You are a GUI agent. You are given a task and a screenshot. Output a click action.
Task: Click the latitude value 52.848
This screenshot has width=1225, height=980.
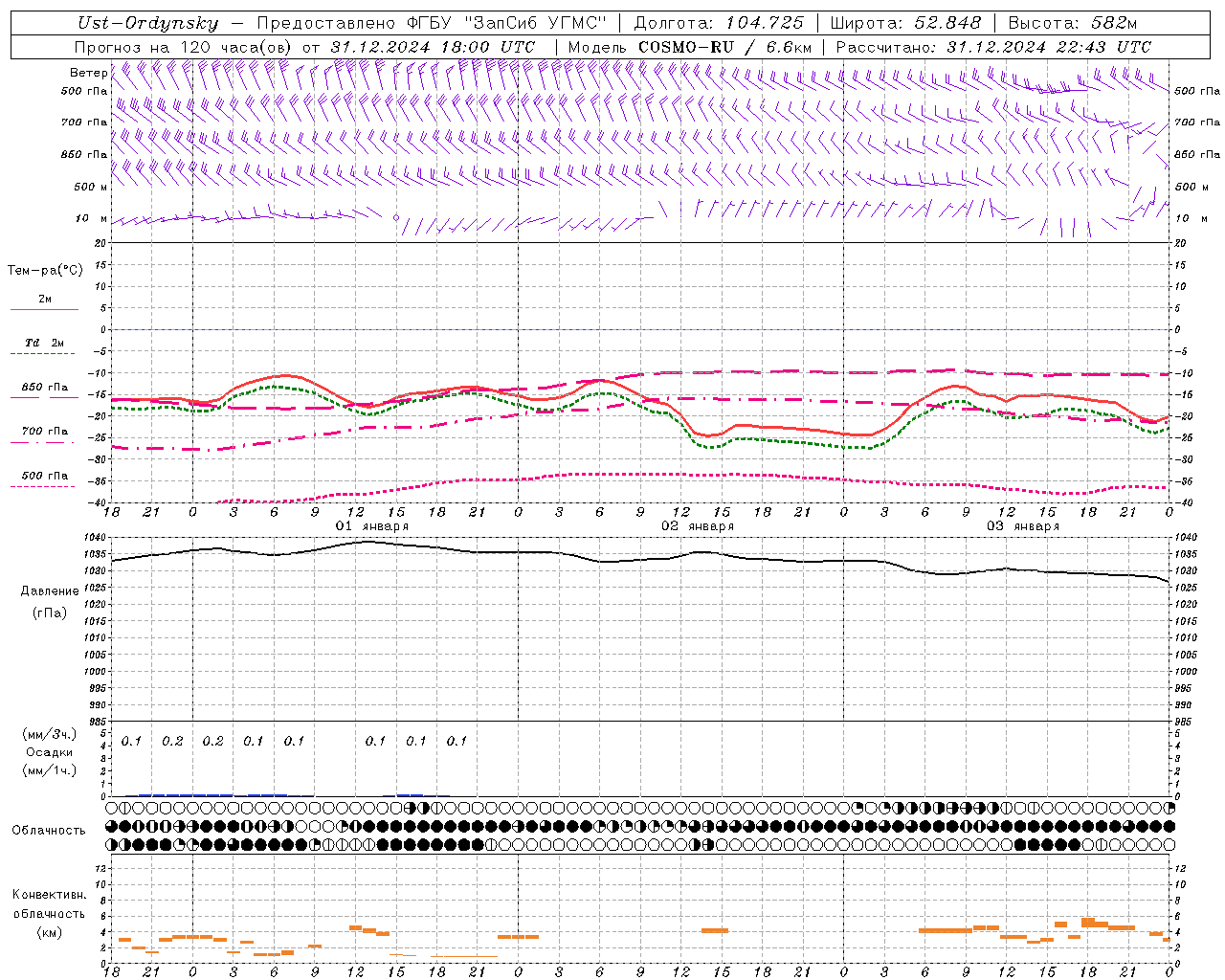(948, 24)
